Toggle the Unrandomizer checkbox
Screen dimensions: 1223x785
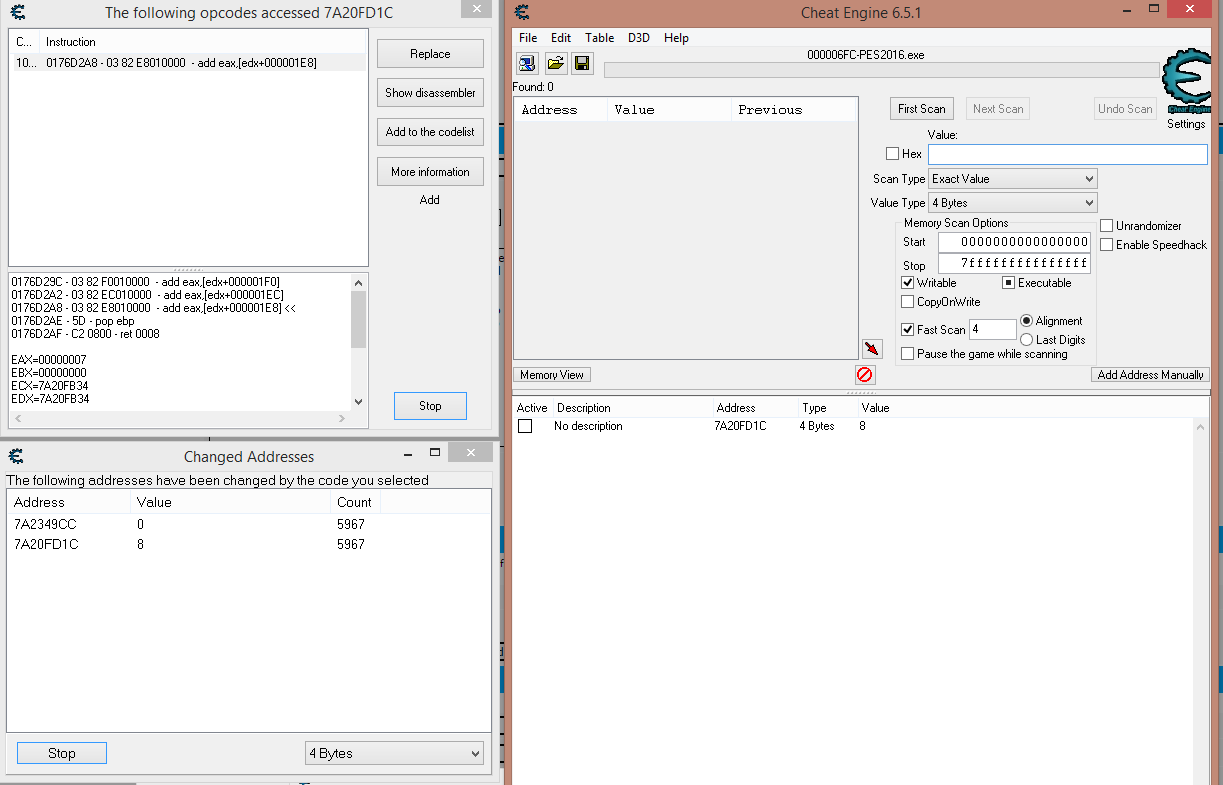[1107, 226]
